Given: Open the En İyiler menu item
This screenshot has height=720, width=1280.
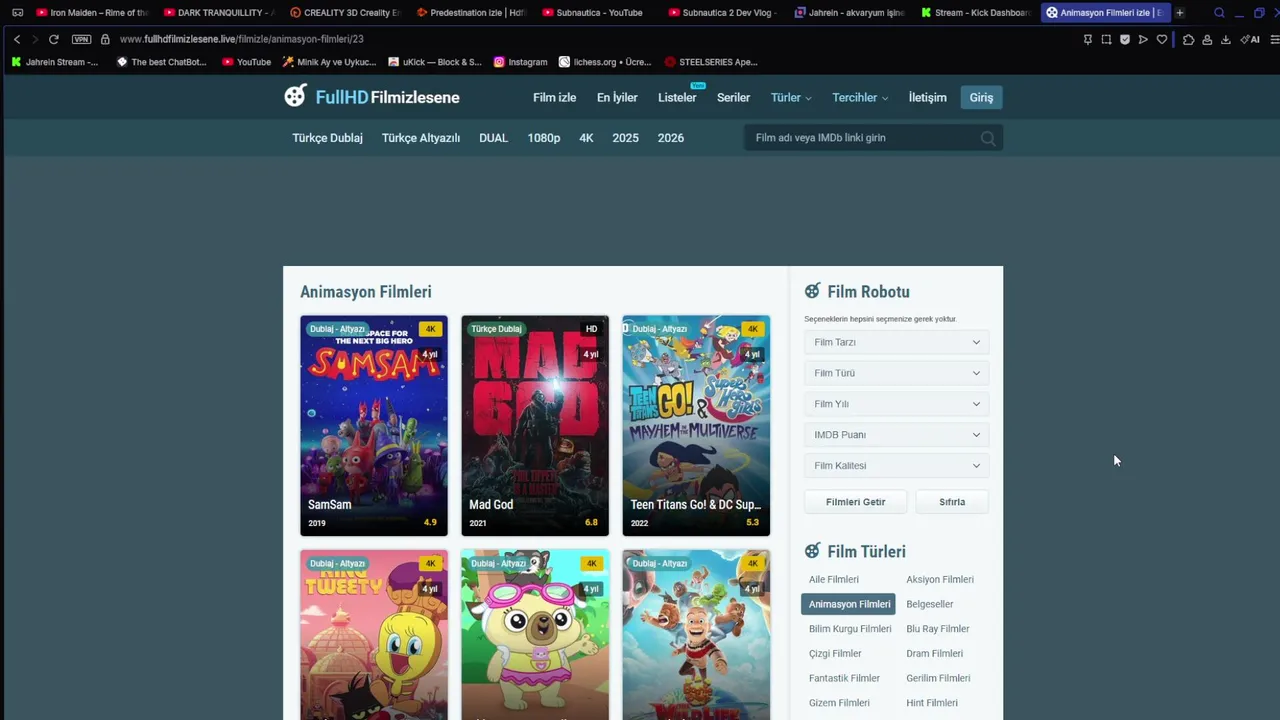Looking at the screenshot, I should point(617,97).
